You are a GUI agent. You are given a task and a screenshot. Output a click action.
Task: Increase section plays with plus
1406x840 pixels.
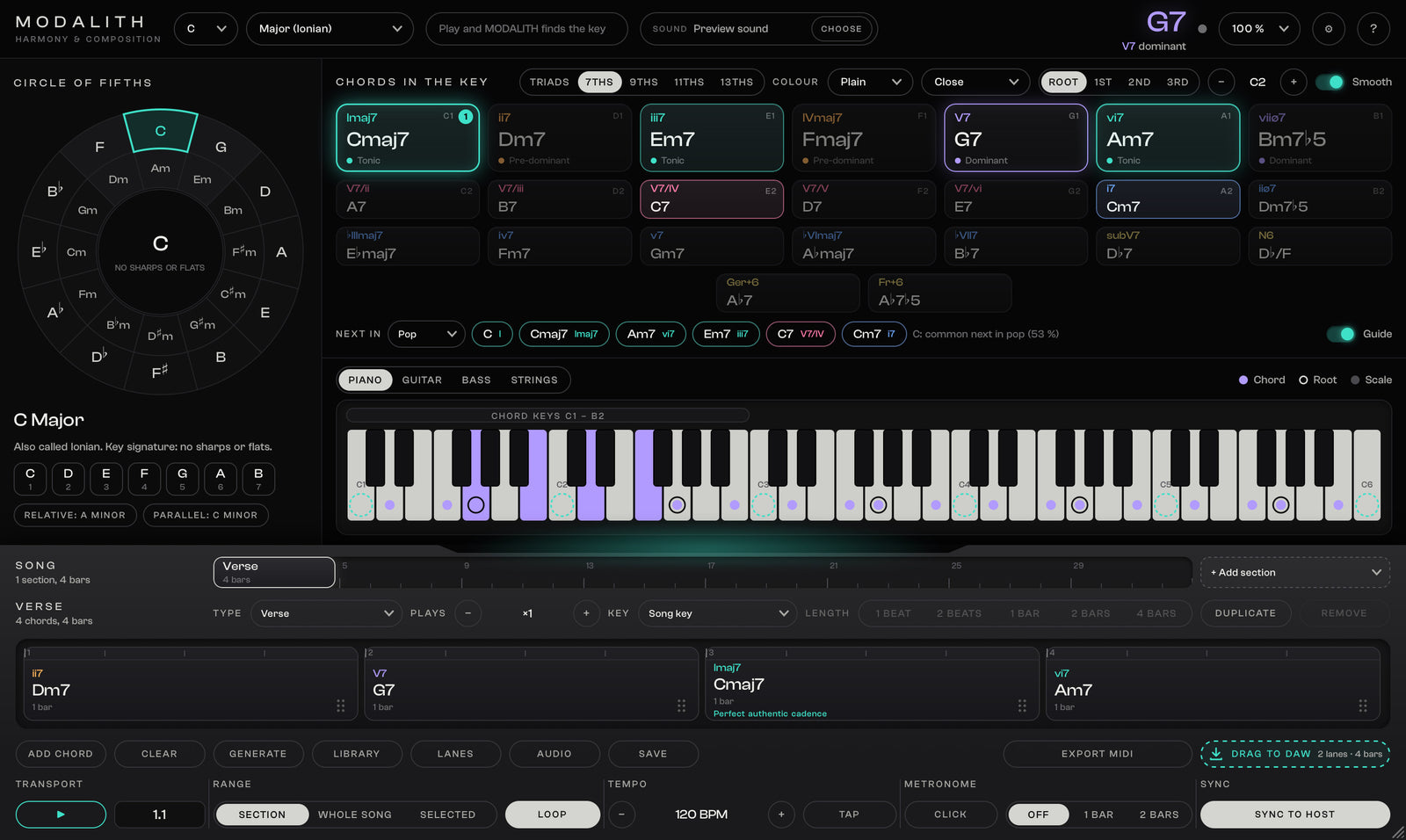click(586, 613)
